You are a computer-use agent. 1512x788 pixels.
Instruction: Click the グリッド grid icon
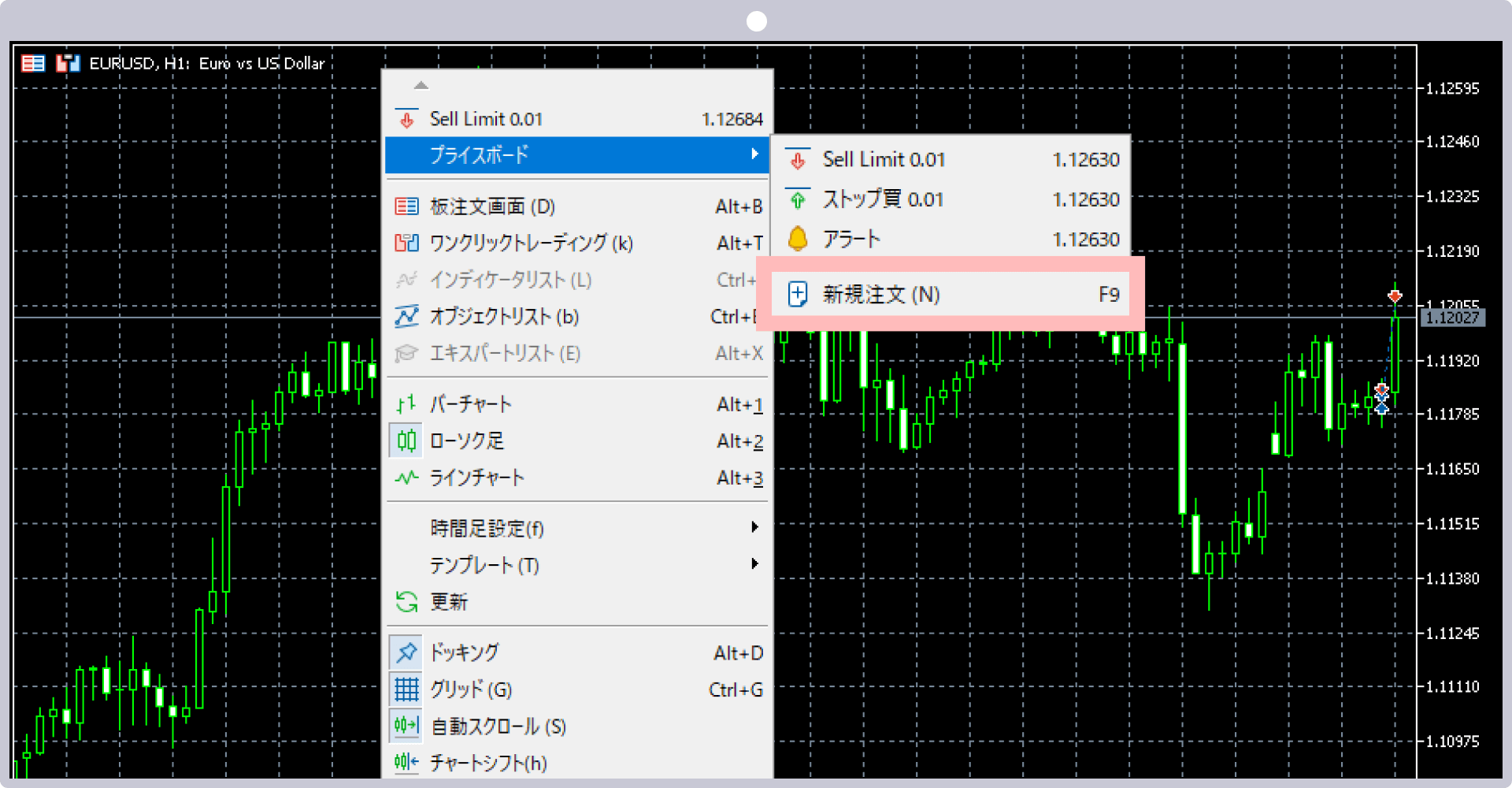tap(406, 689)
